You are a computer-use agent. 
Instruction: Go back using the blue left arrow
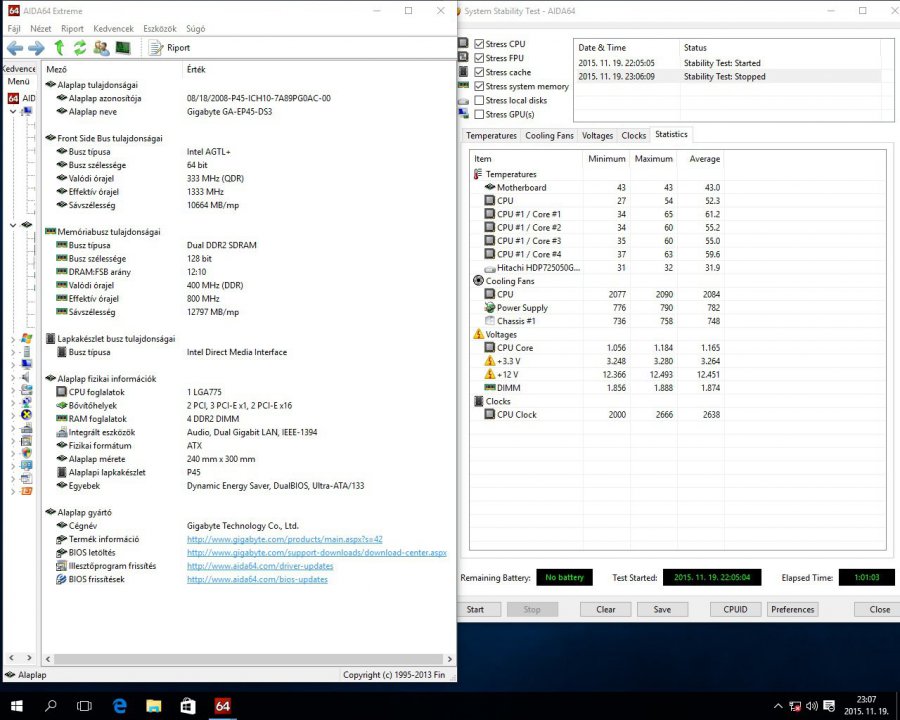[15, 48]
